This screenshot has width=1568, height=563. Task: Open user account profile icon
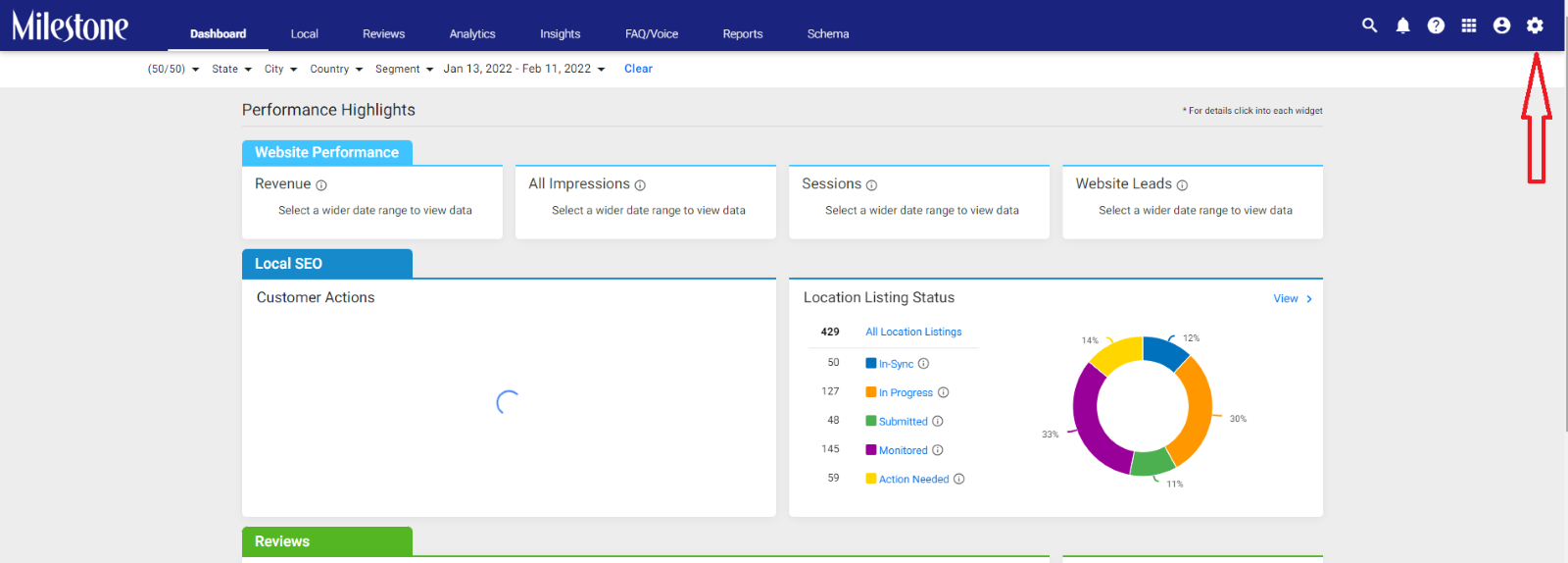1501,26
